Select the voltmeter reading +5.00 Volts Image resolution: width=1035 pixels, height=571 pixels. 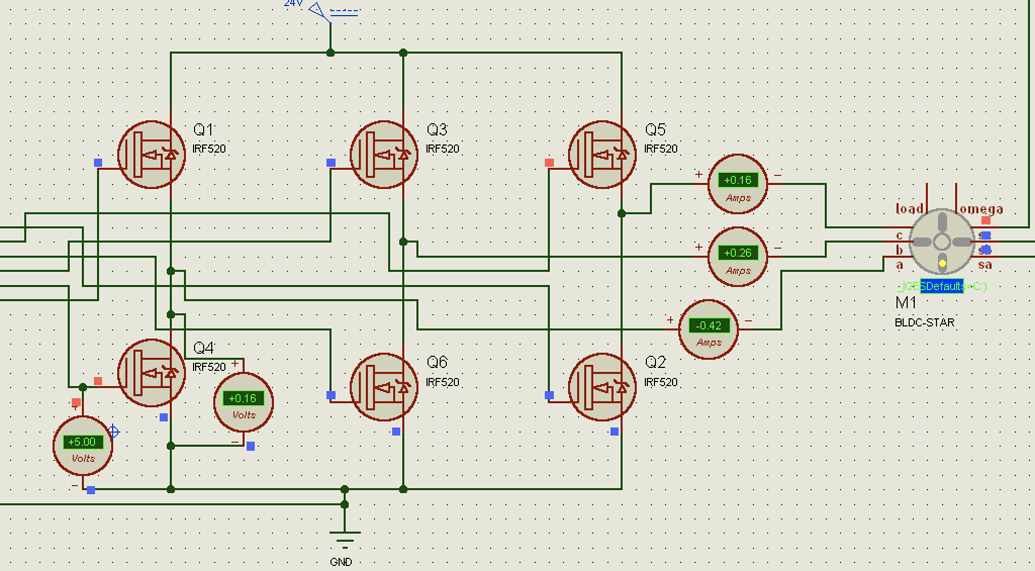coord(83,446)
